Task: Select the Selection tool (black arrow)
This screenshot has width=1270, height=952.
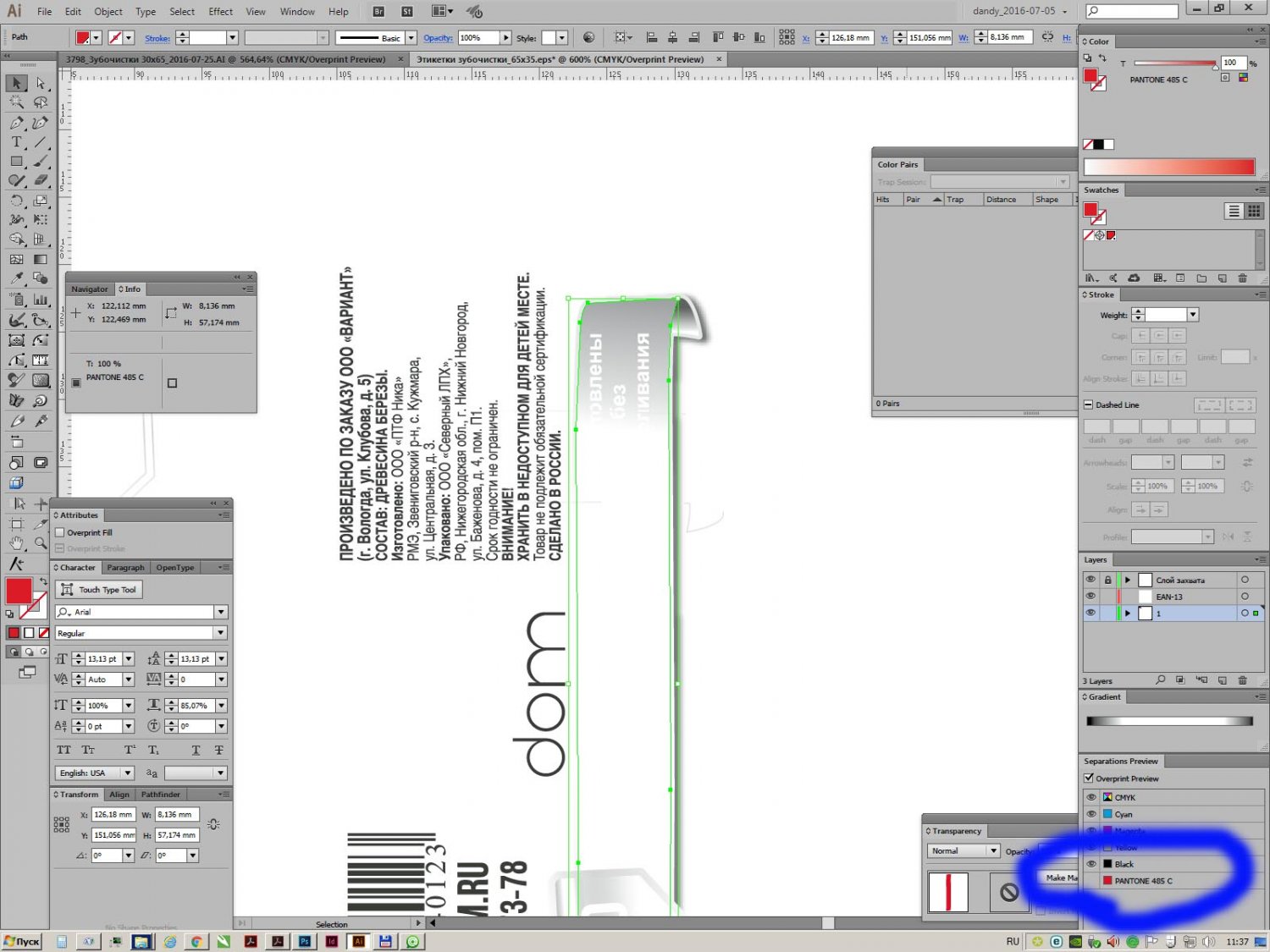Action: tap(16, 83)
